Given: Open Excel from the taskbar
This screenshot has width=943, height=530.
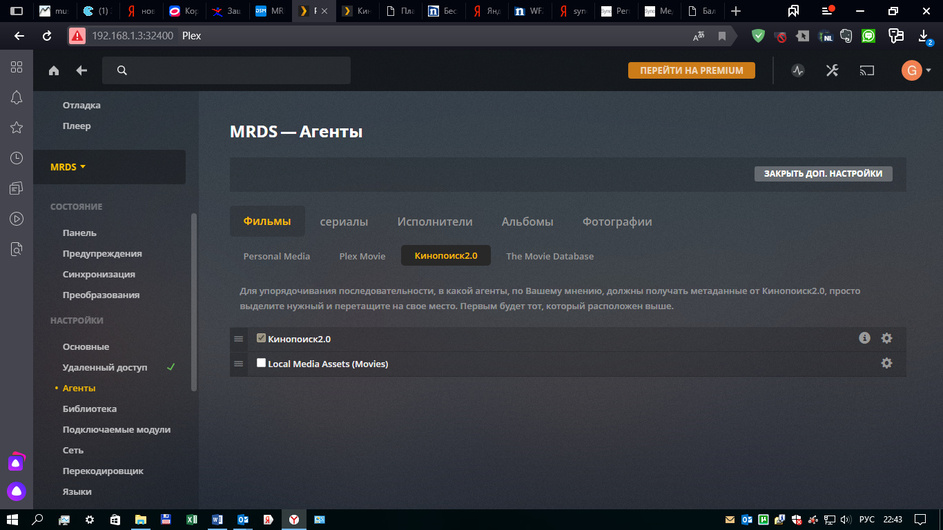Looking at the screenshot, I should (x=191, y=519).
